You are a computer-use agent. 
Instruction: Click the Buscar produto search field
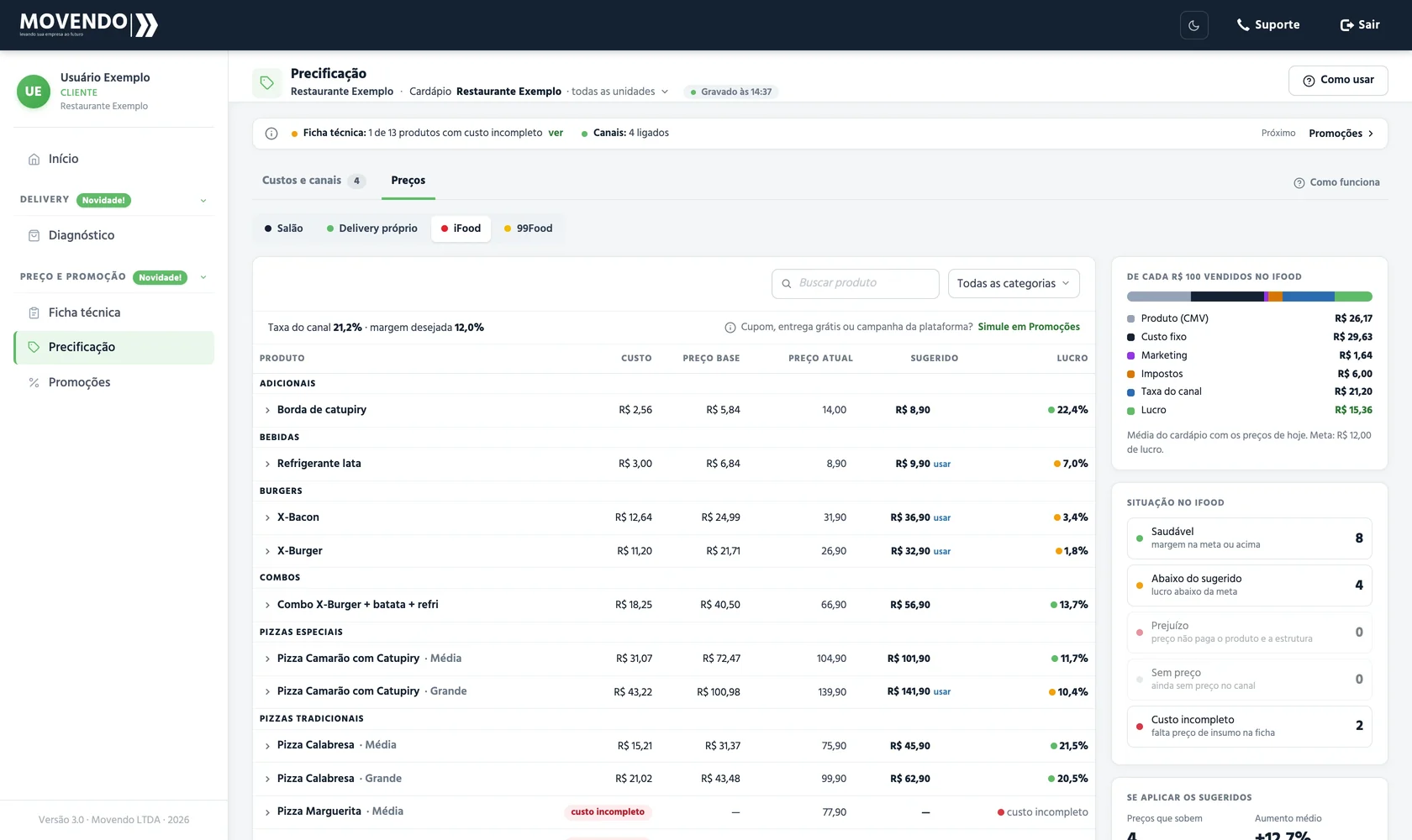(856, 284)
